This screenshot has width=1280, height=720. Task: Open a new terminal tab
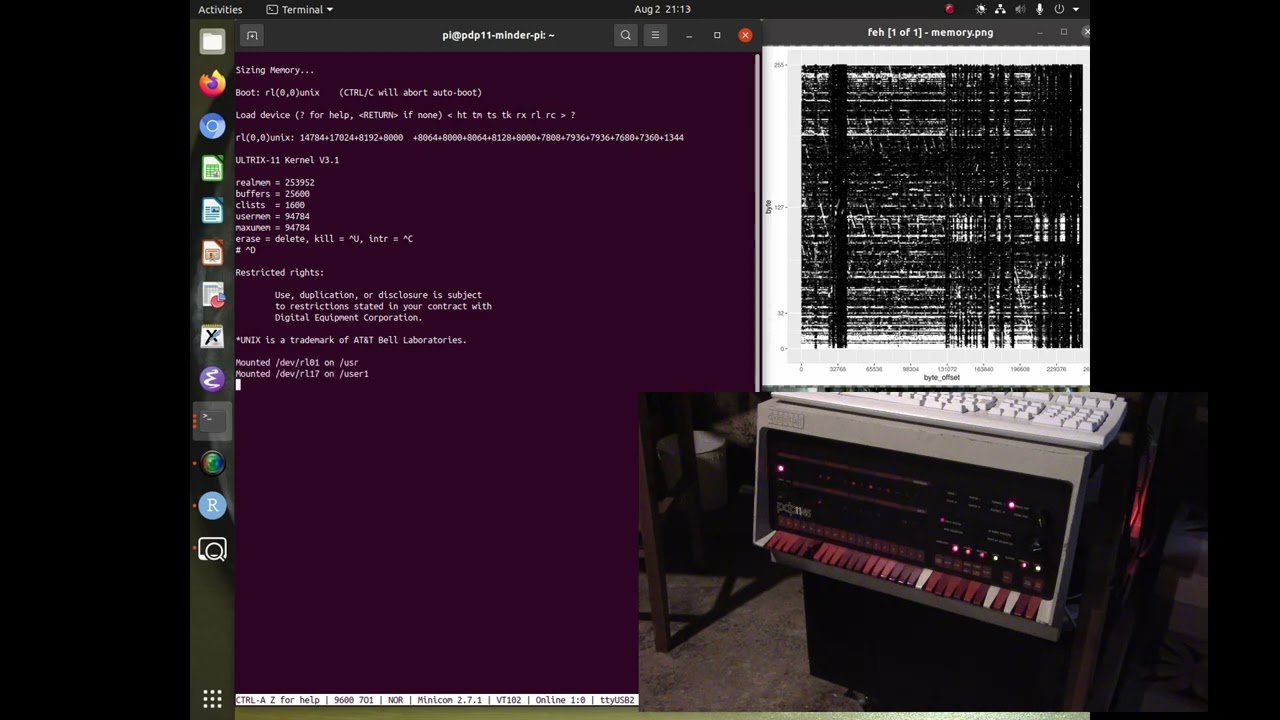[x=252, y=35]
